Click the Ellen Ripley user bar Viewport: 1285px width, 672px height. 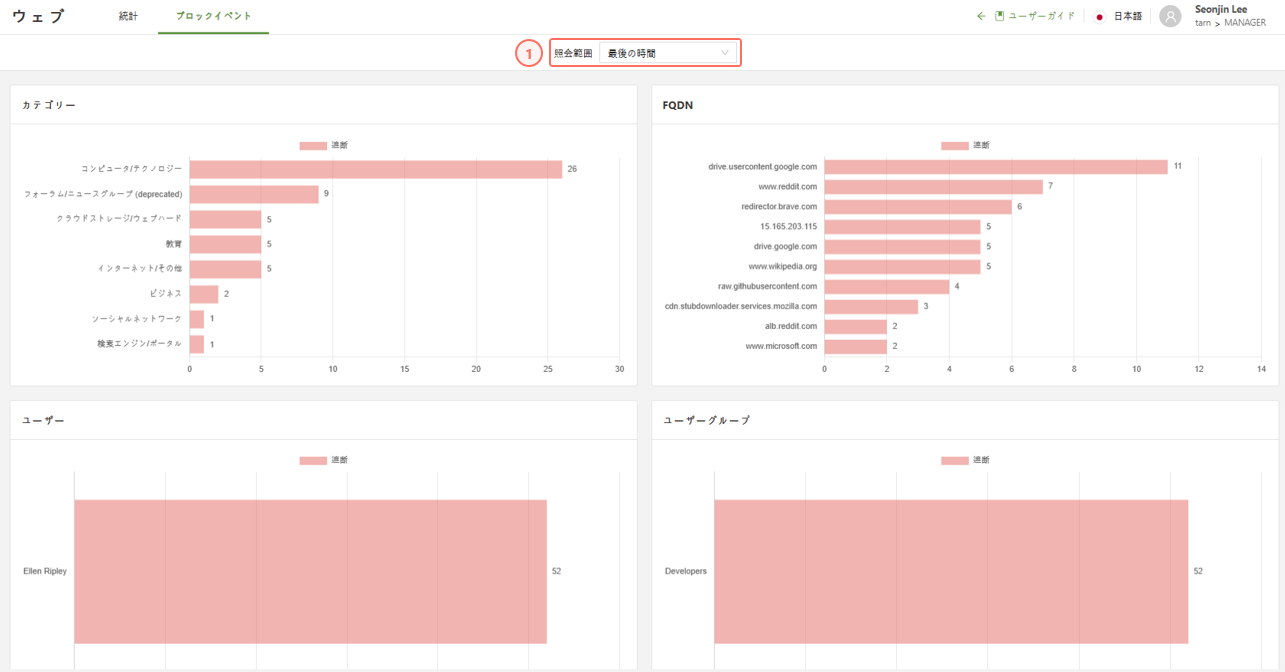point(310,571)
